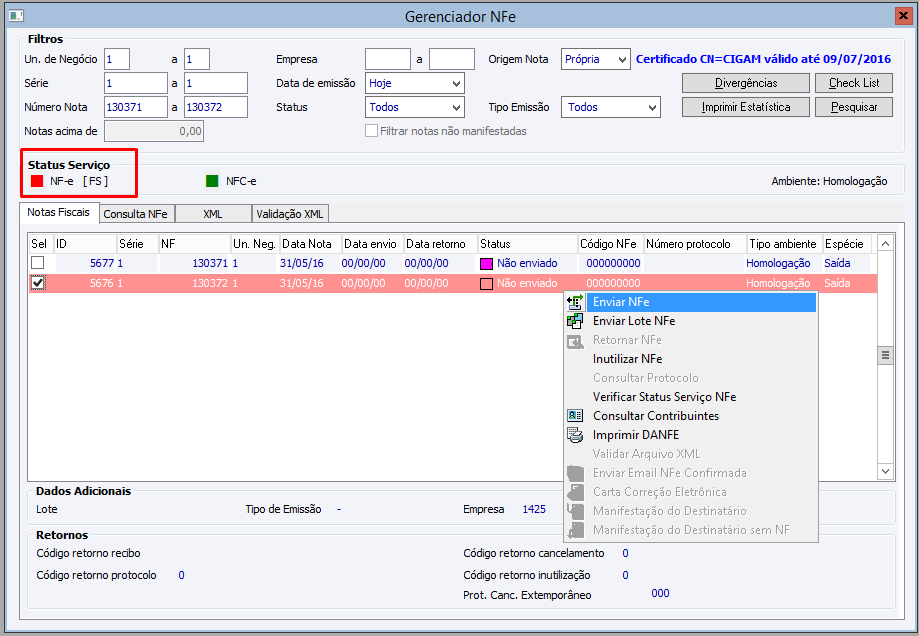Click the starting Série field
The image size is (919, 636).
click(x=136, y=83)
